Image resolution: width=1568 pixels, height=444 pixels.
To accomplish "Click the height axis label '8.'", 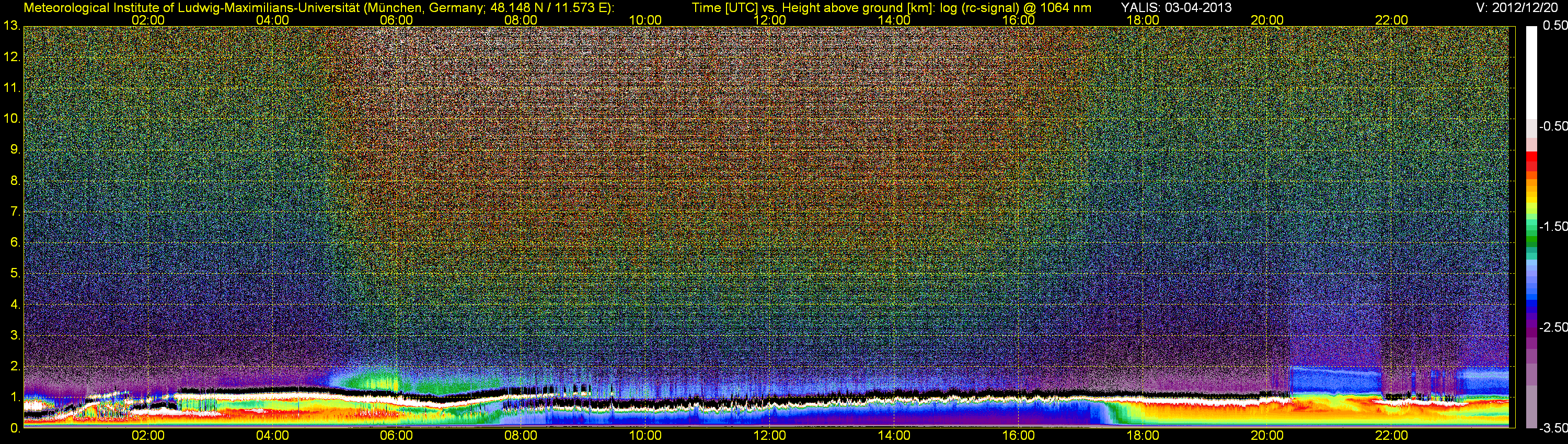I will pos(15,181).
